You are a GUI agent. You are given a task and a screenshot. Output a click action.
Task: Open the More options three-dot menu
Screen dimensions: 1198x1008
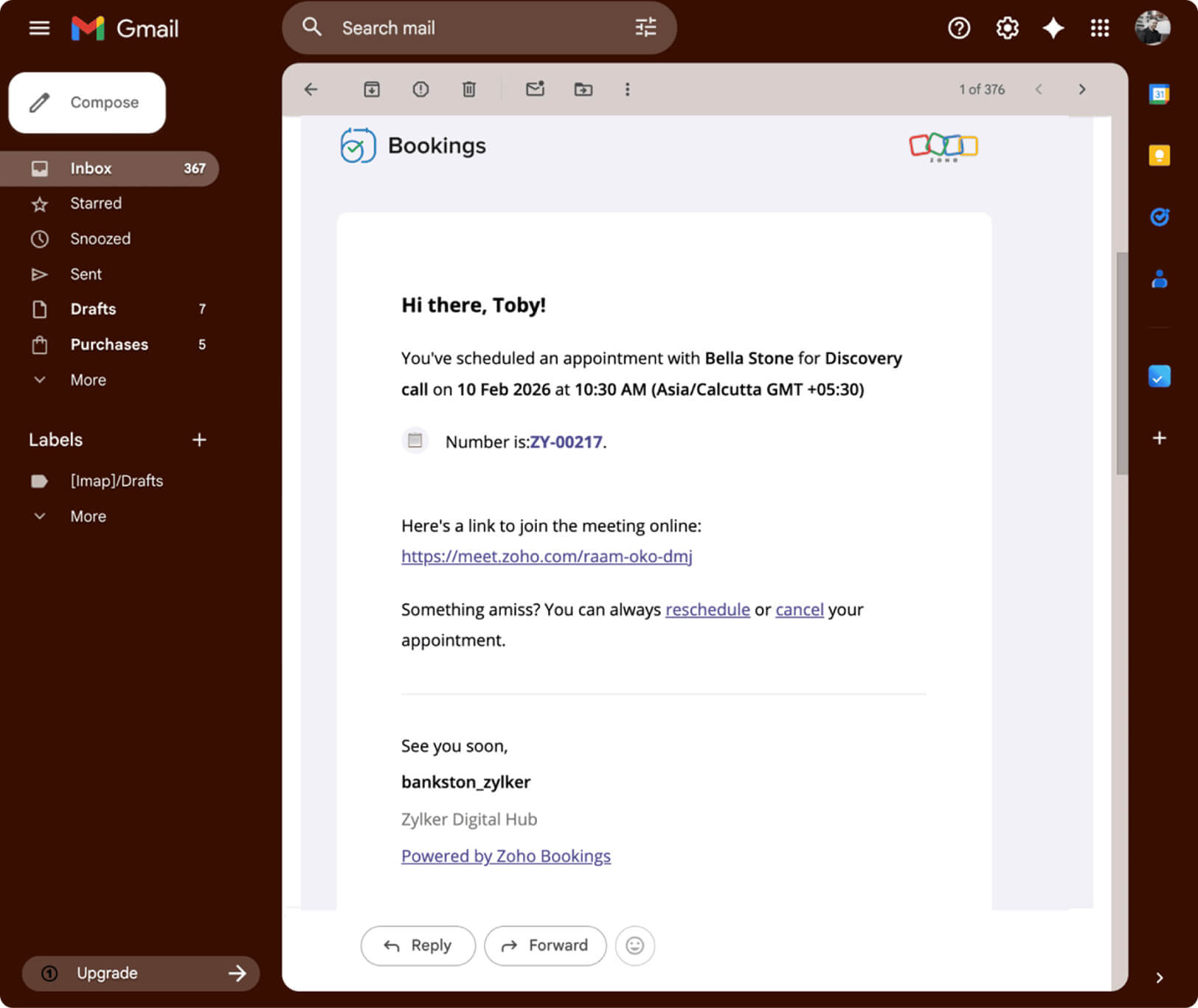(x=627, y=89)
